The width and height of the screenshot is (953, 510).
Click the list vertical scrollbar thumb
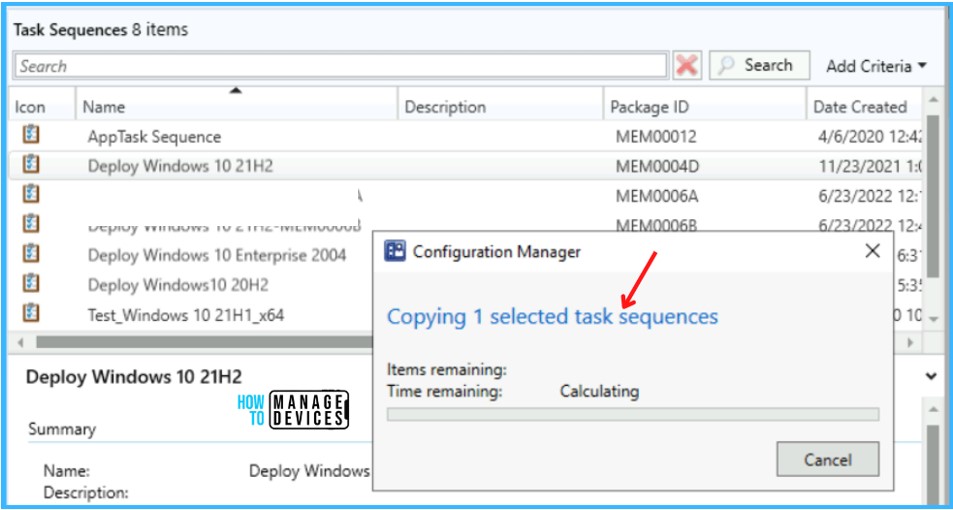[932, 196]
